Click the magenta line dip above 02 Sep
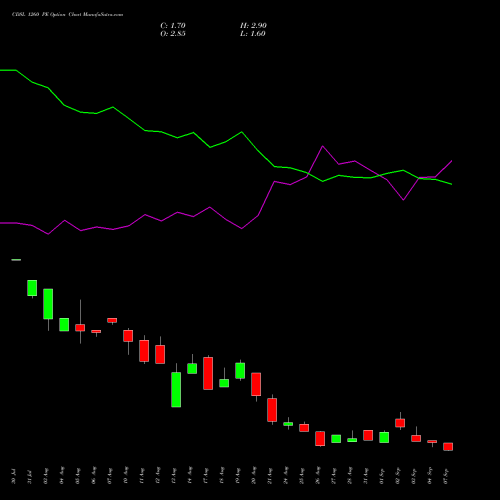The image size is (500, 500). pos(403,200)
